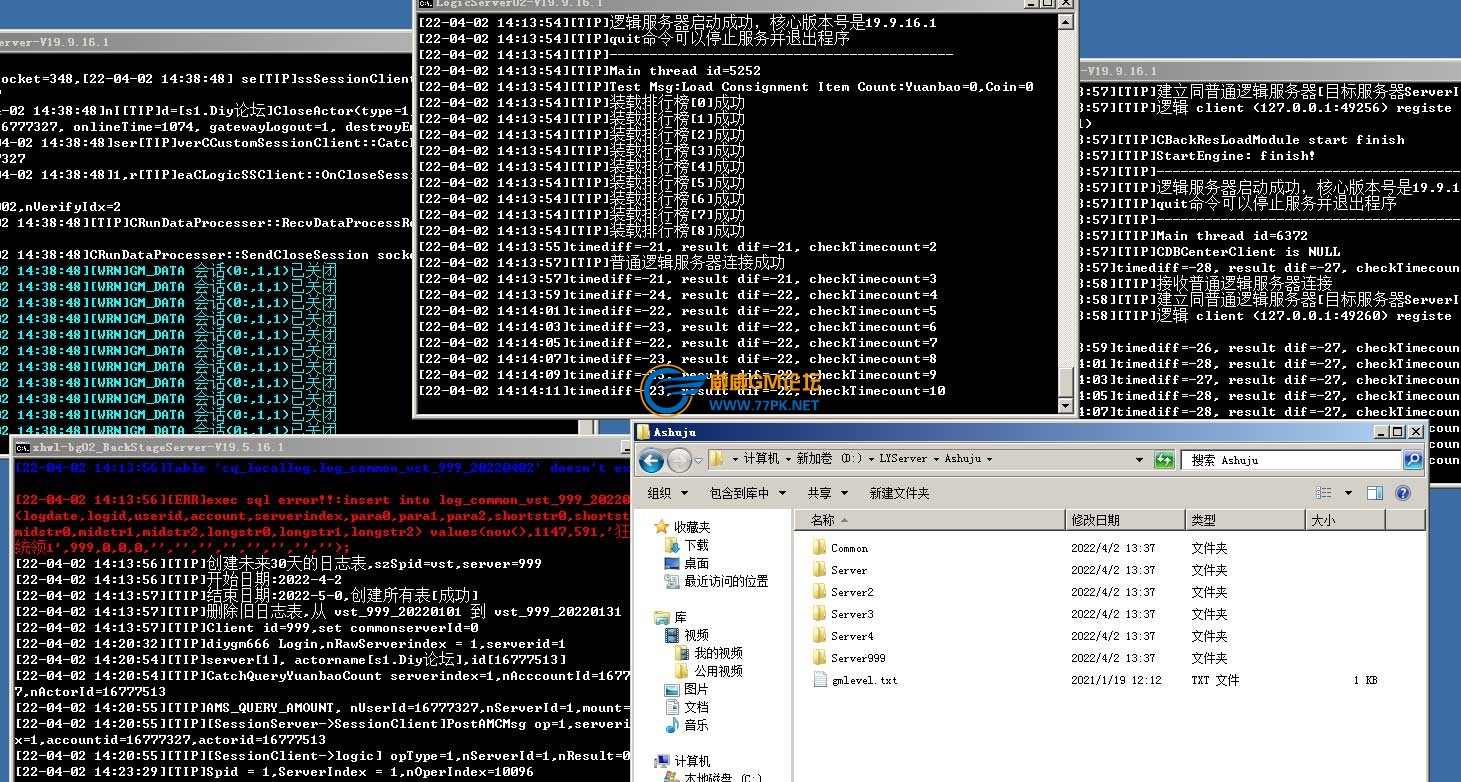Expand the arrow after Ashuju in the address bar
The width and height of the screenshot is (1461, 782).
[x=989, y=459]
